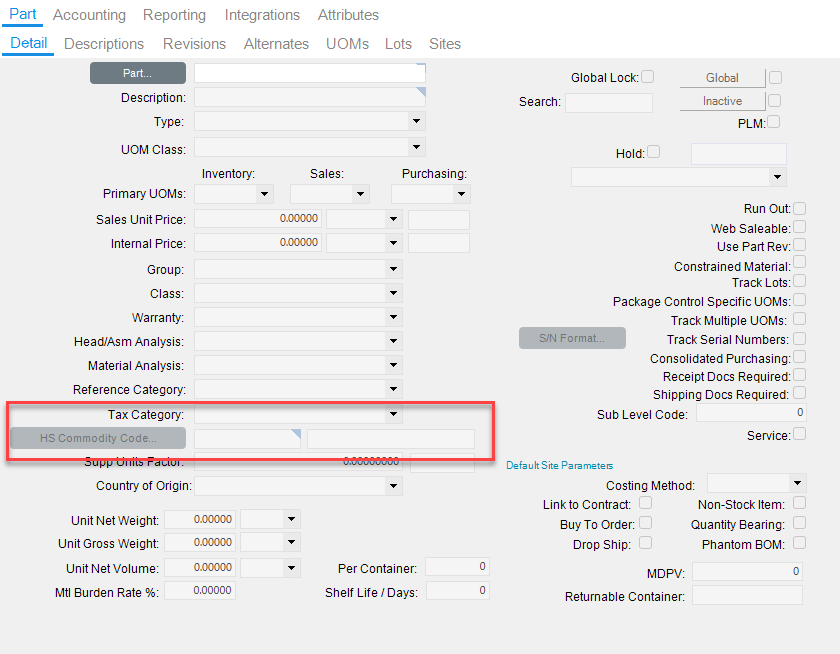Check Track Serial Numbers box
This screenshot has width=840, height=654.
pos(799,339)
